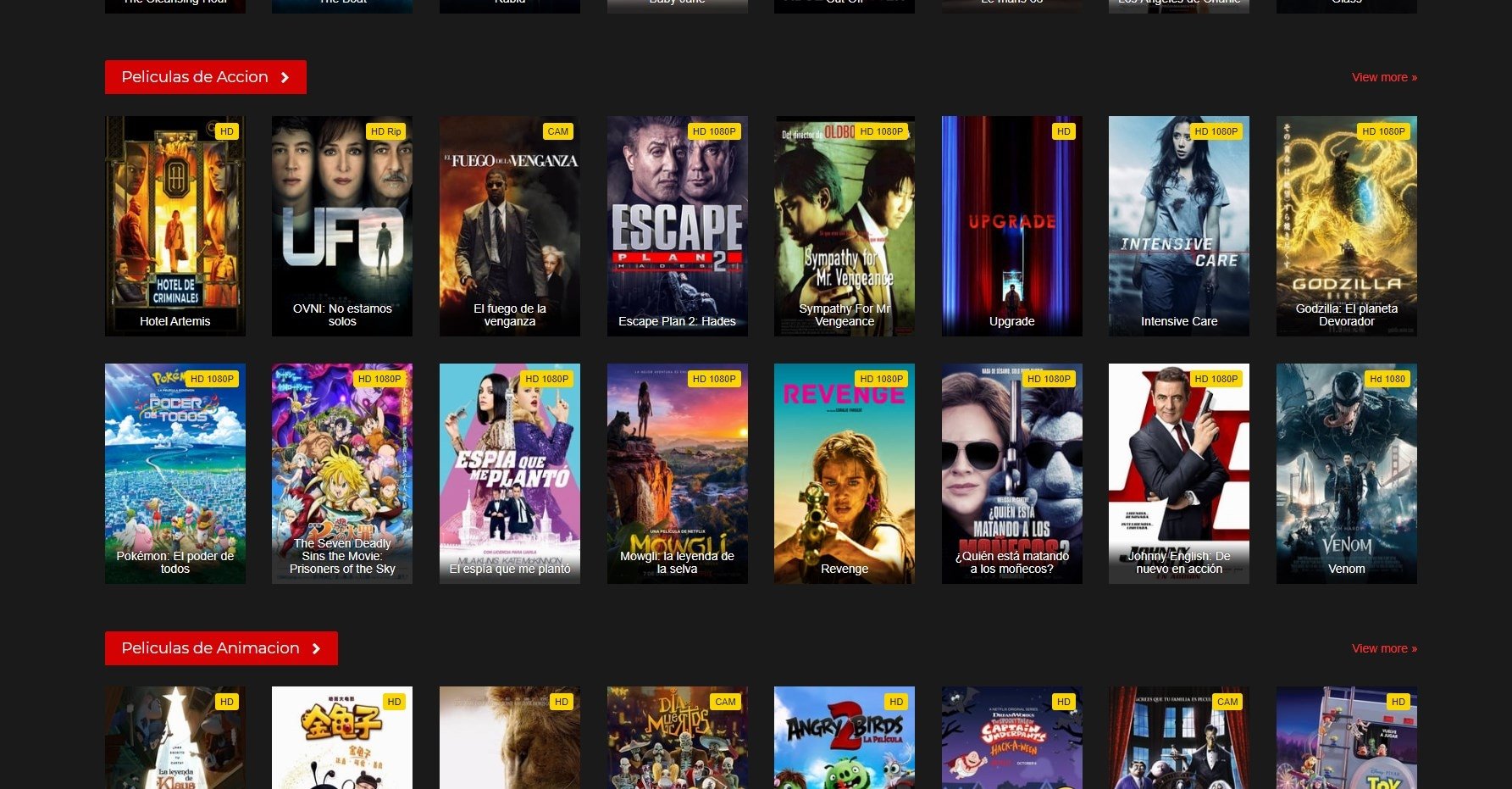Image resolution: width=1512 pixels, height=789 pixels.
Task: Open the Intensive Care movie poster
Action: pos(1179,226)
